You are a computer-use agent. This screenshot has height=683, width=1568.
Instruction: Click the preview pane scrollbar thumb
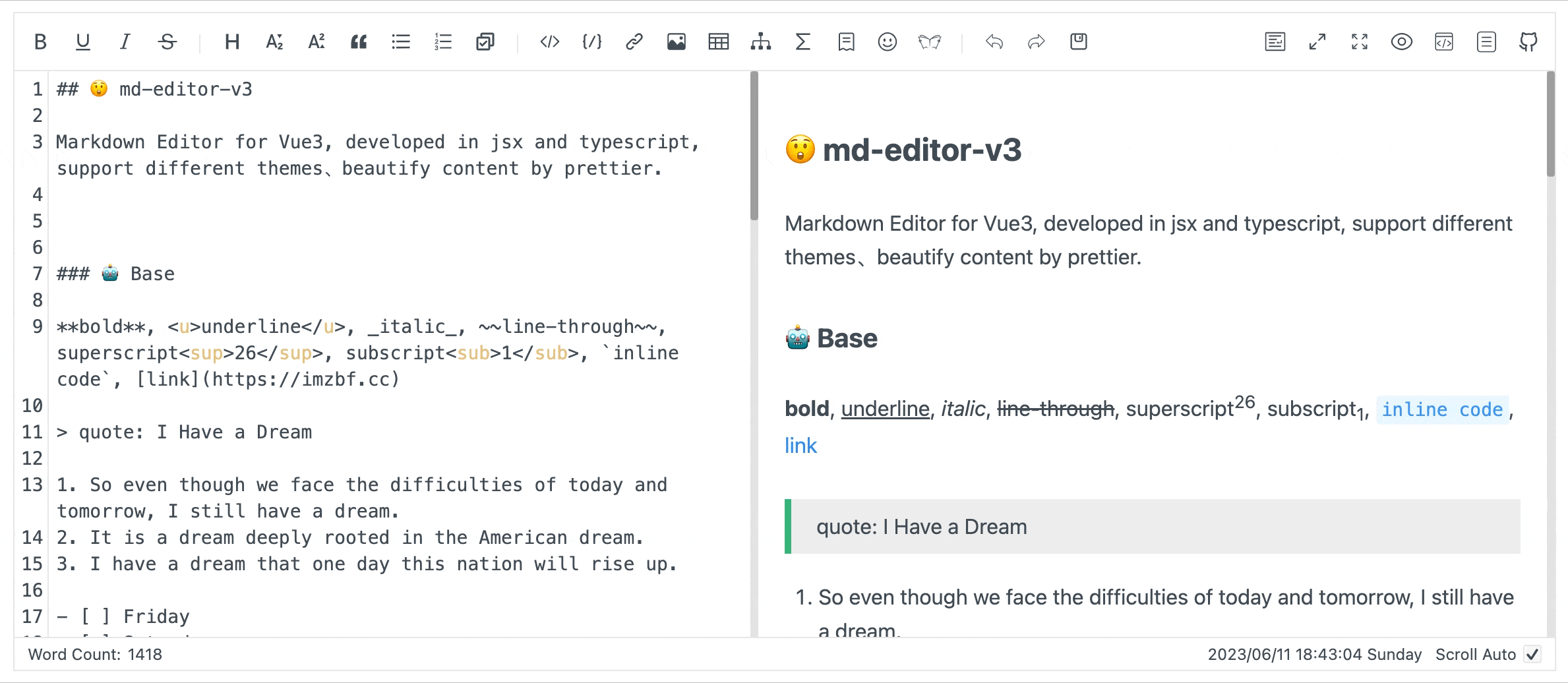point(1551,124)
